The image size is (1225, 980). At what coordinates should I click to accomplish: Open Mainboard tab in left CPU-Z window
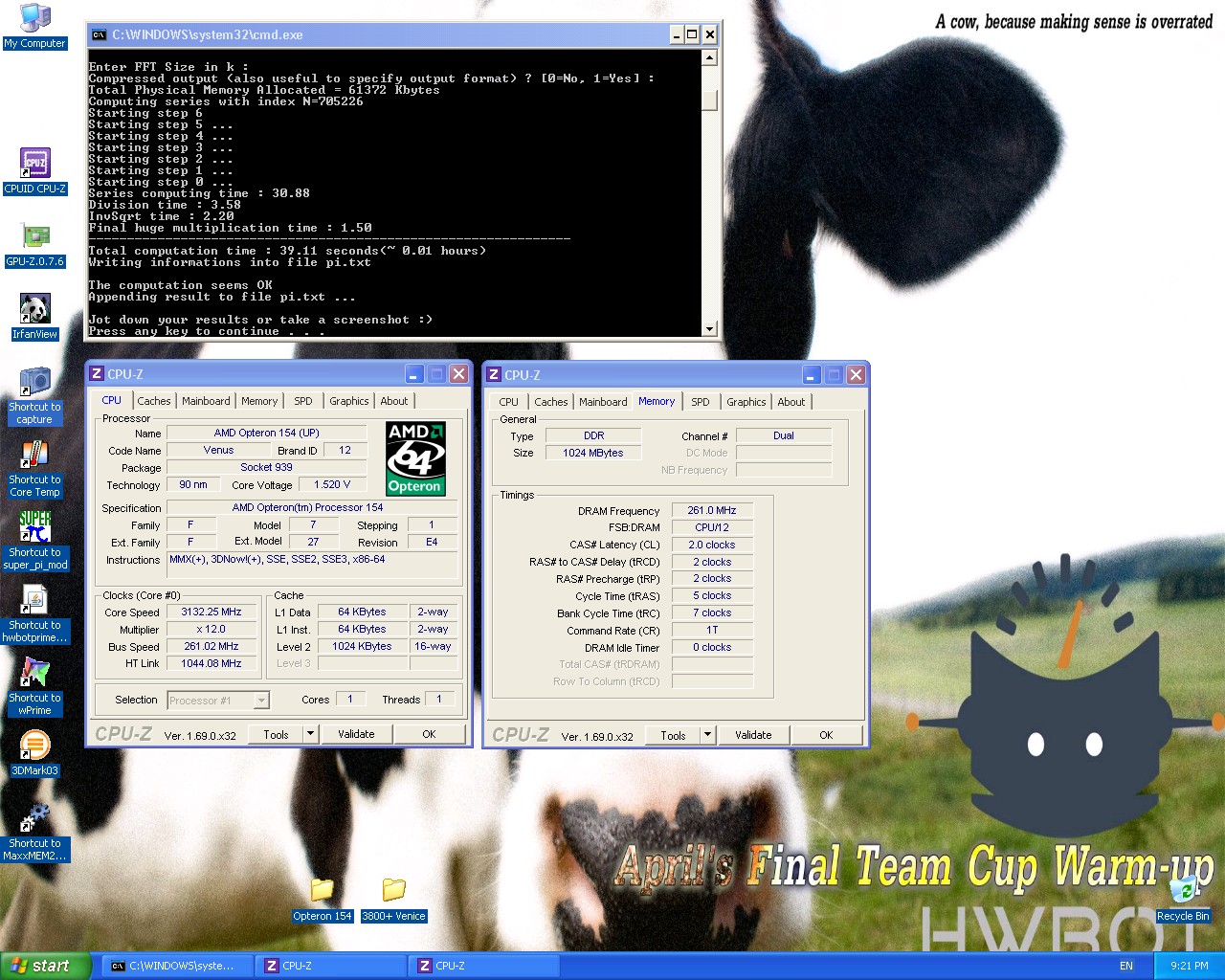point(206,401)
